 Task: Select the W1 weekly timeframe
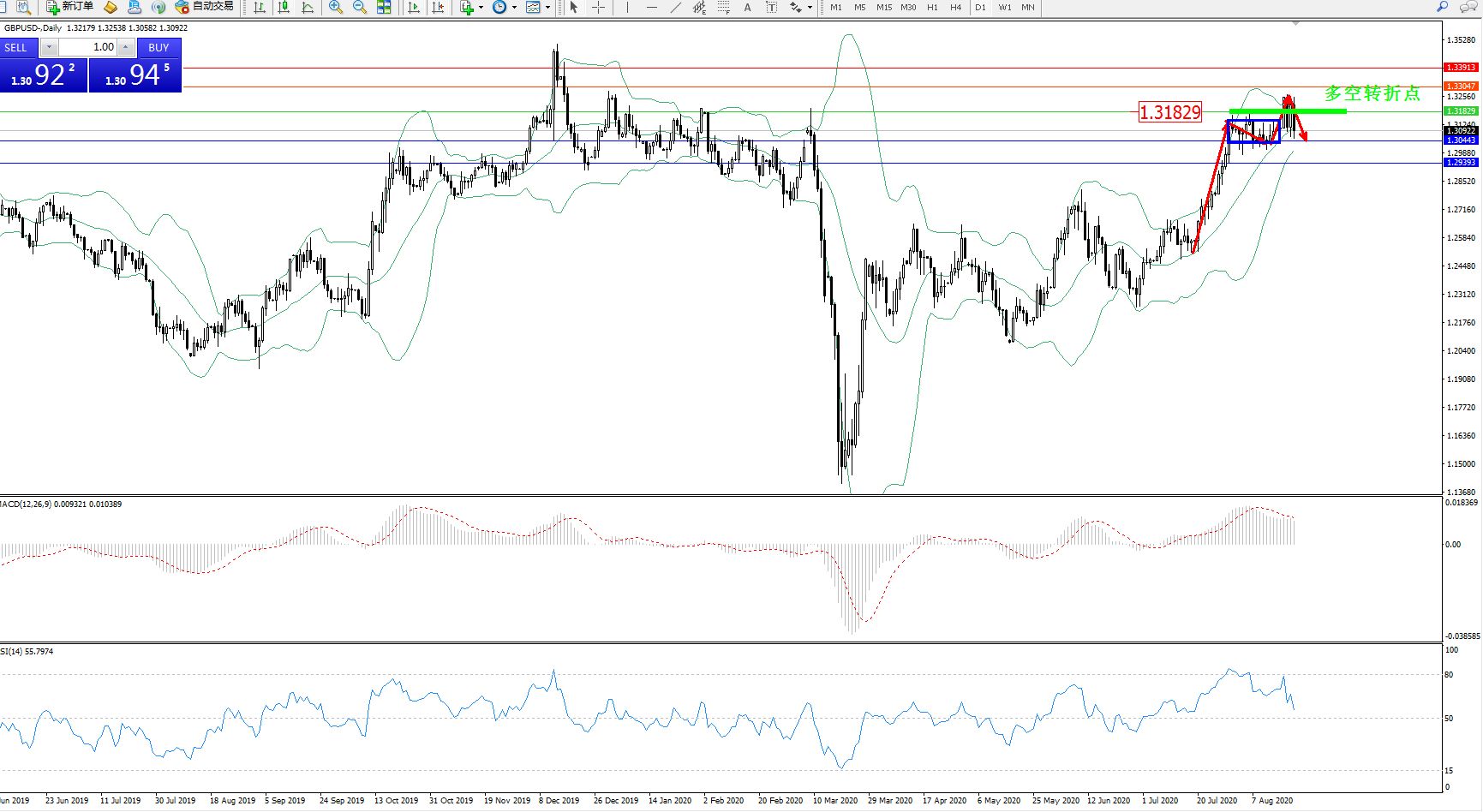click(1004, 7)
